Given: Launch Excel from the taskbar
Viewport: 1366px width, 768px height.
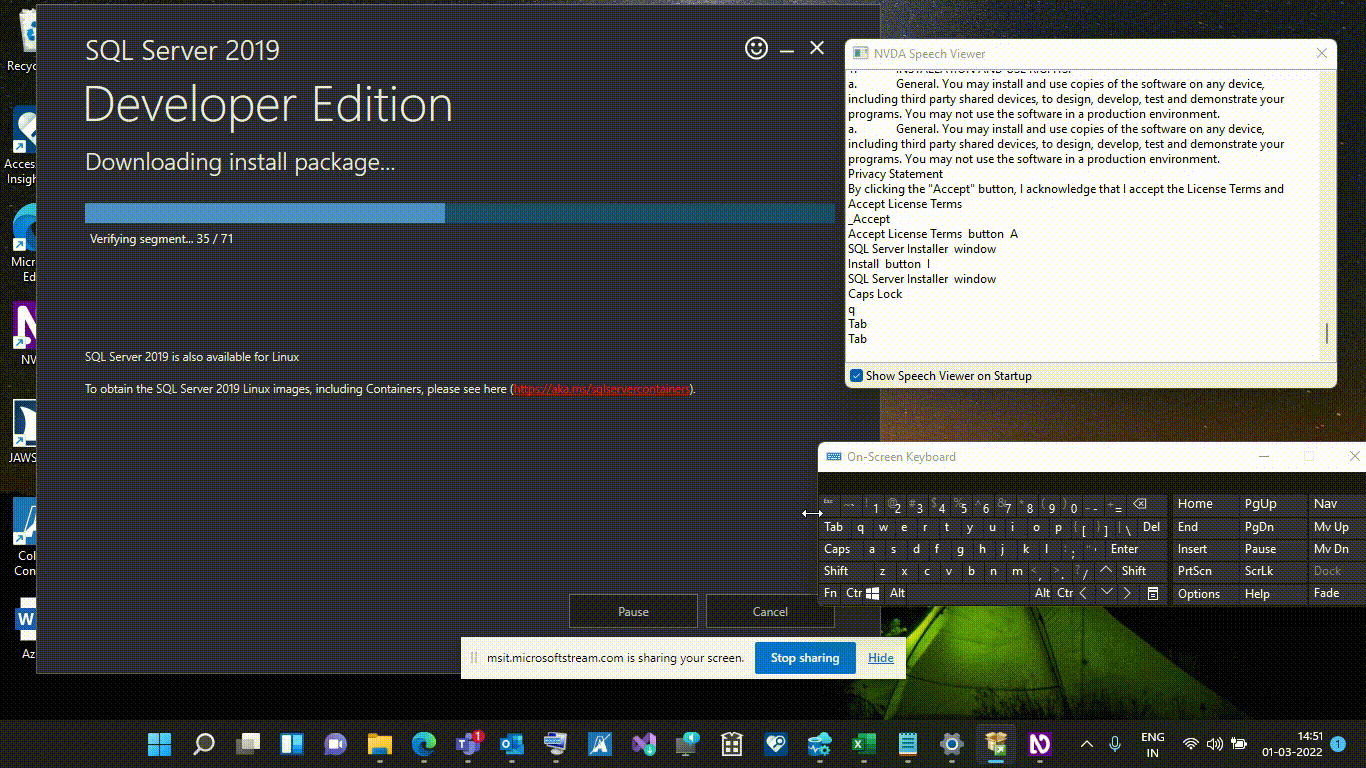Looking at the screenshot, I should tap(863, 744).
